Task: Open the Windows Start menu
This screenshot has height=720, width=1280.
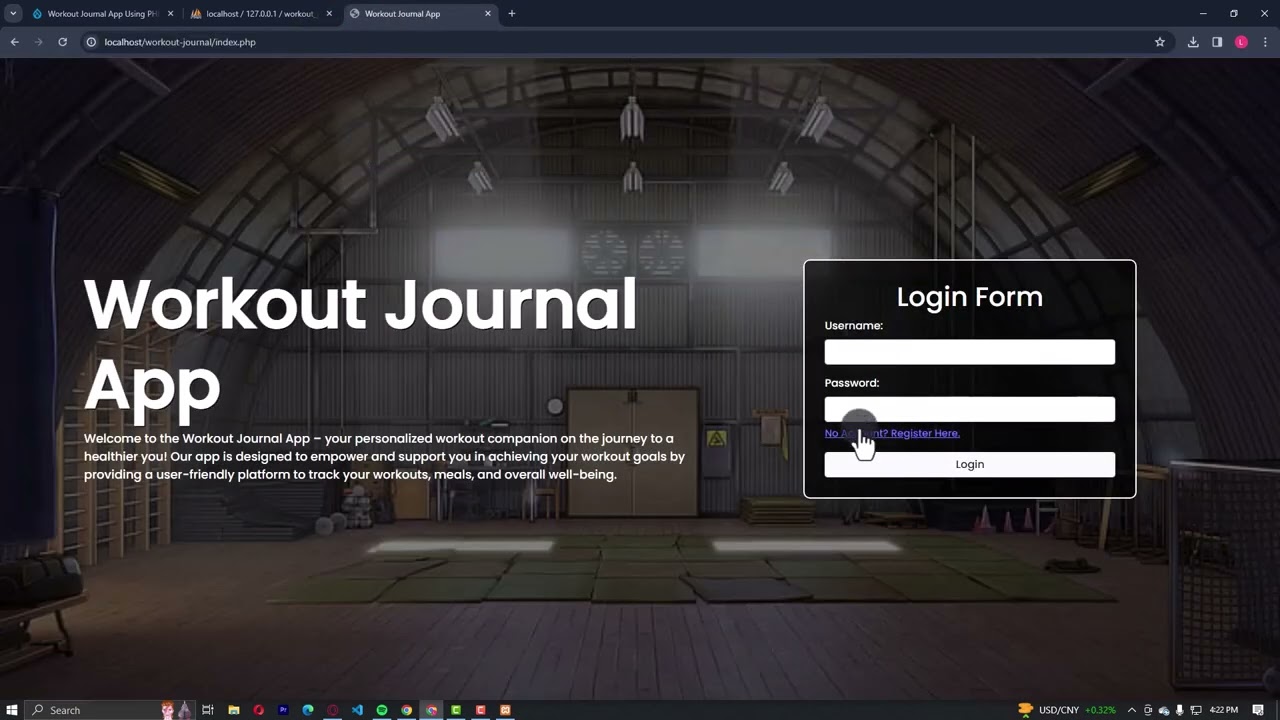Action: 12,710
